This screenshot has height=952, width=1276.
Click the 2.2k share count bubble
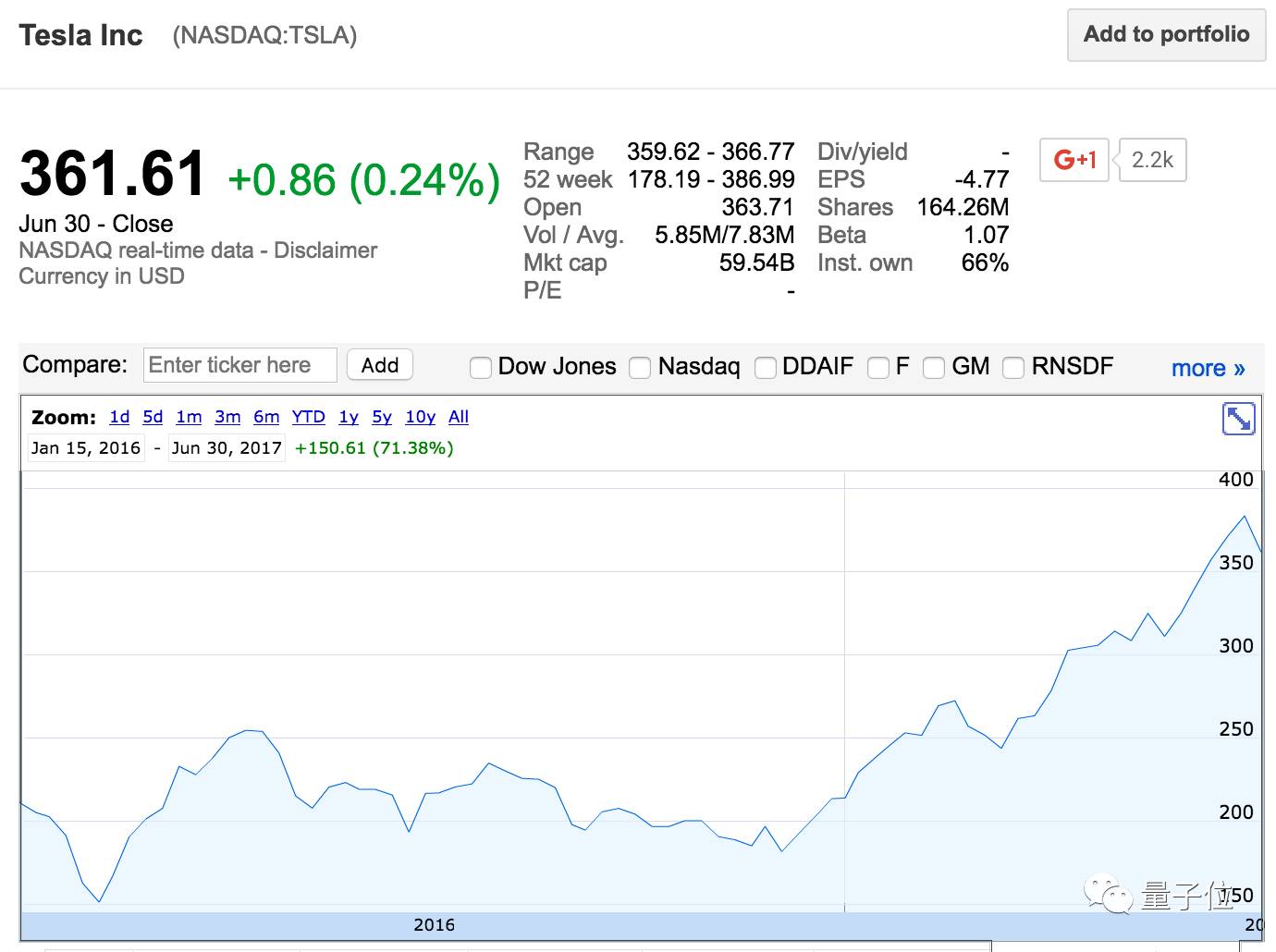[1152, 160]
